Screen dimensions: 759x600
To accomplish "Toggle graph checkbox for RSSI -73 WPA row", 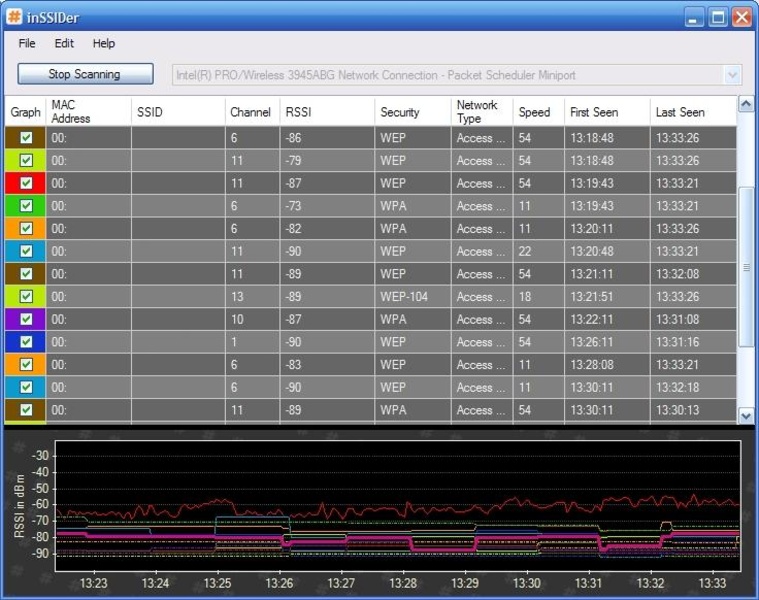I will pyautogui.click(x=26, y=206).
